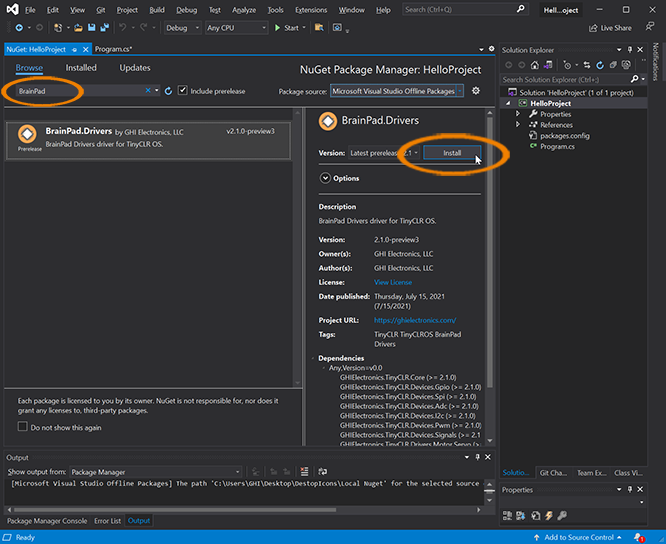
Task: Click Sync with Active Document icon
Action: 587,65
